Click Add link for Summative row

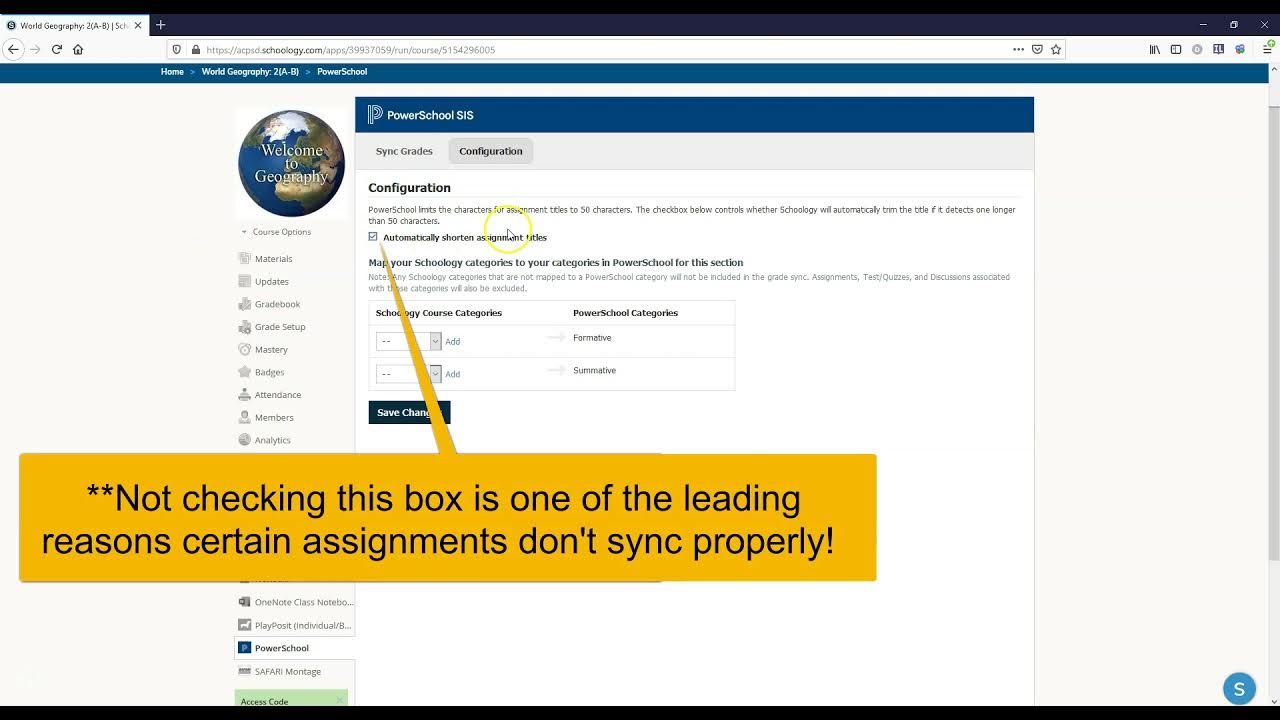[453, 374]
